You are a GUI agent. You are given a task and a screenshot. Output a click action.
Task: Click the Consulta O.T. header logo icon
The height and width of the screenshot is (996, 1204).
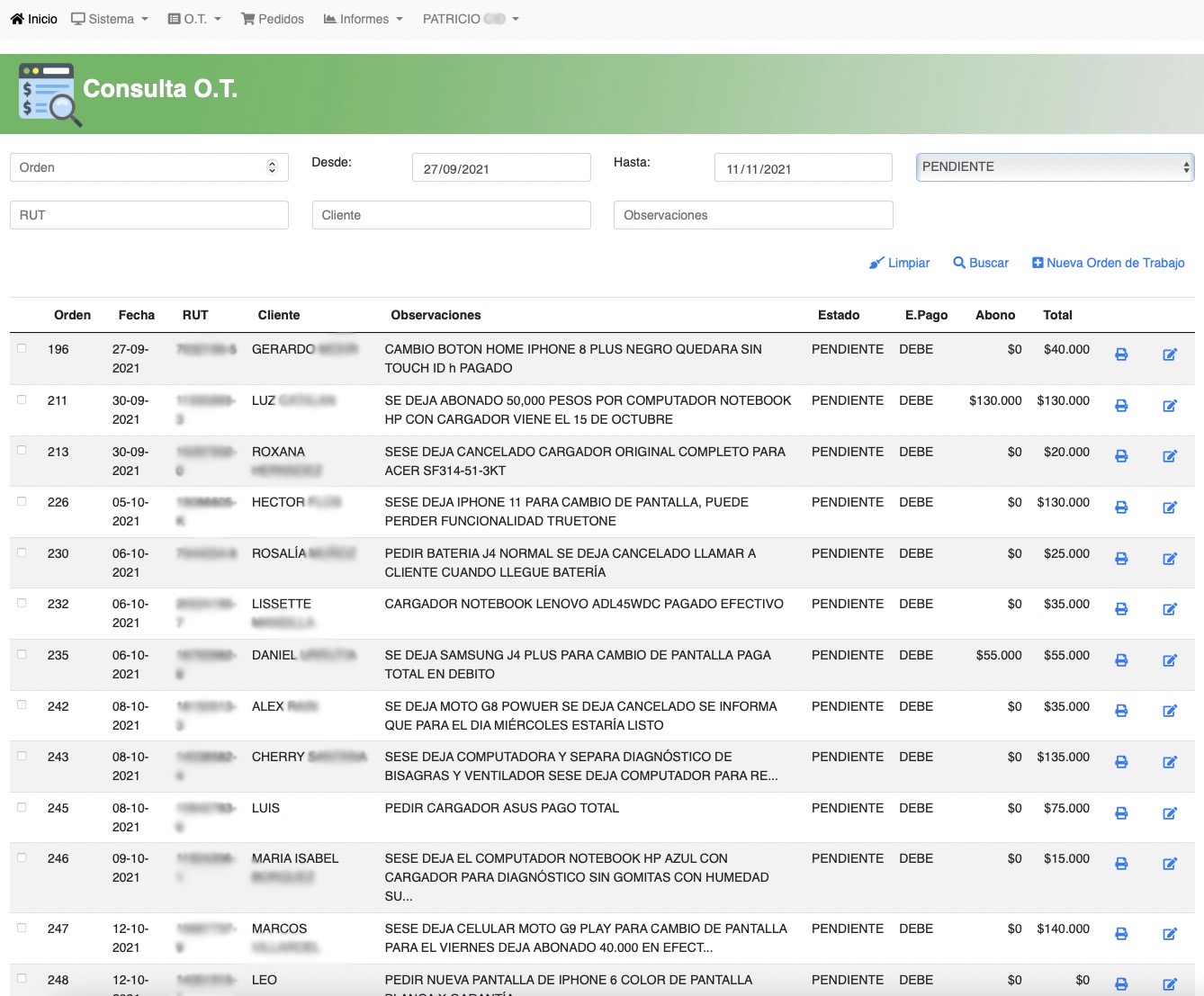click(x=49, y=94)
